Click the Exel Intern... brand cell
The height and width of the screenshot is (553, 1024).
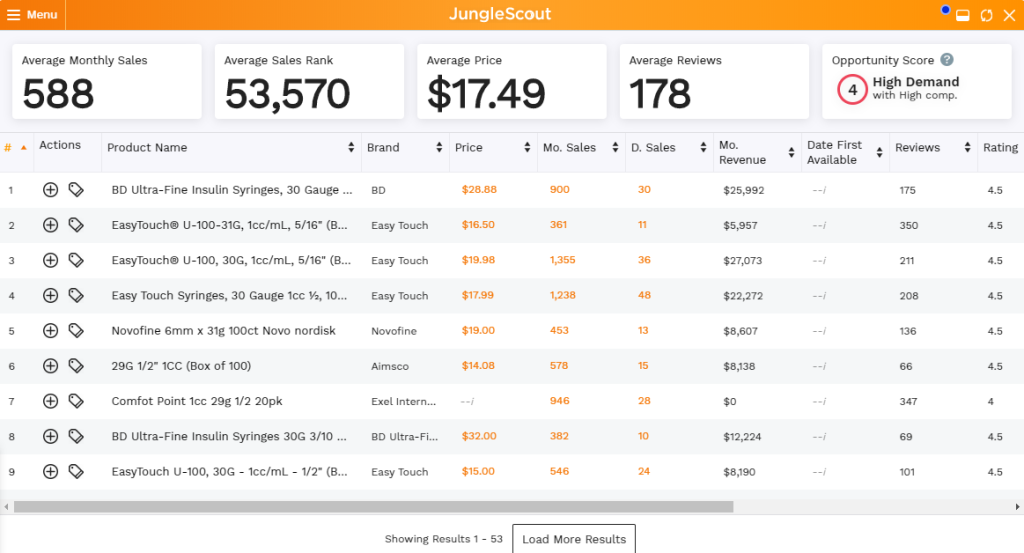[x=404, y=402]
